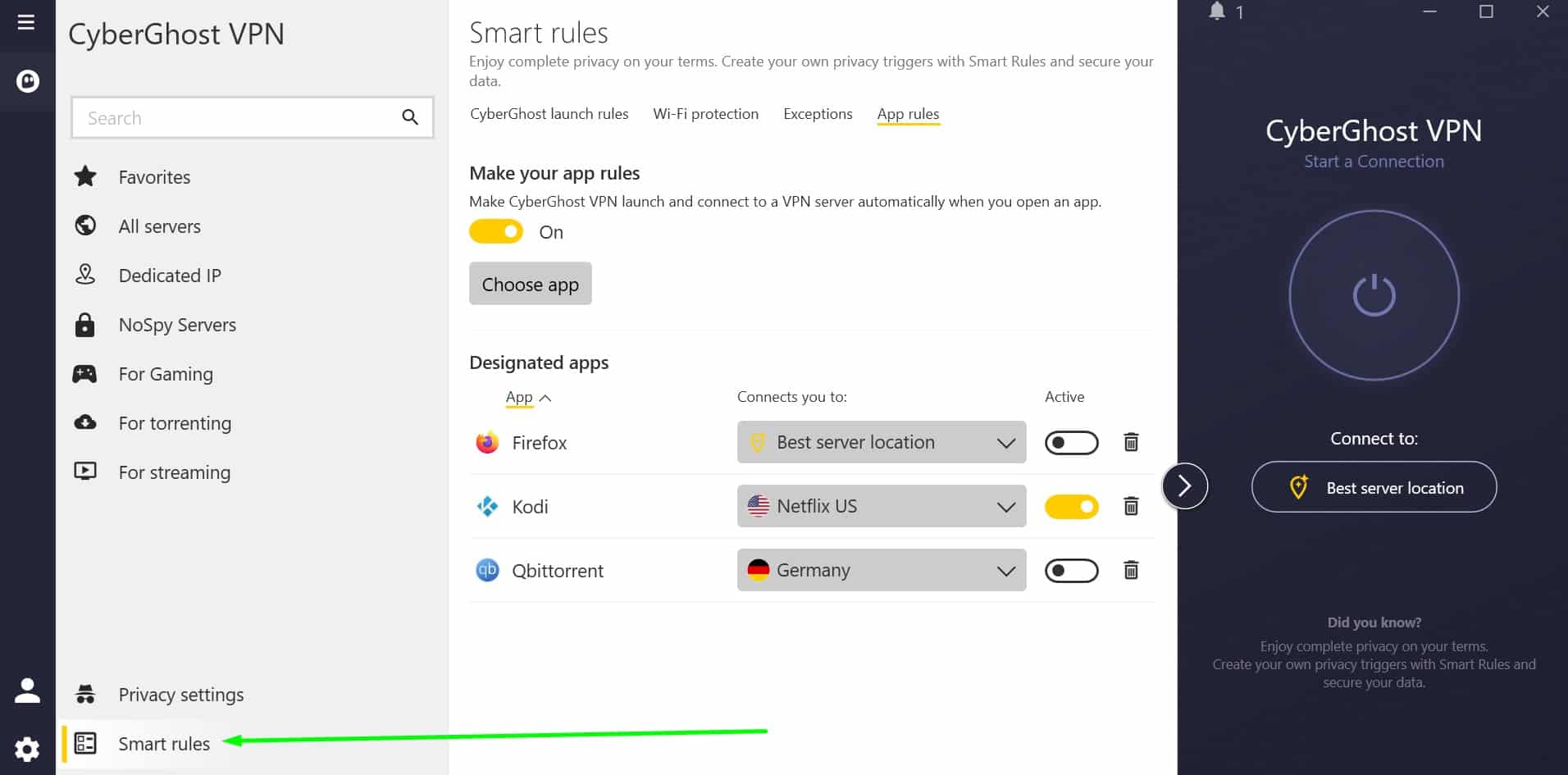
Task: Open the account profile icon
Action: [x=27, y=691]
